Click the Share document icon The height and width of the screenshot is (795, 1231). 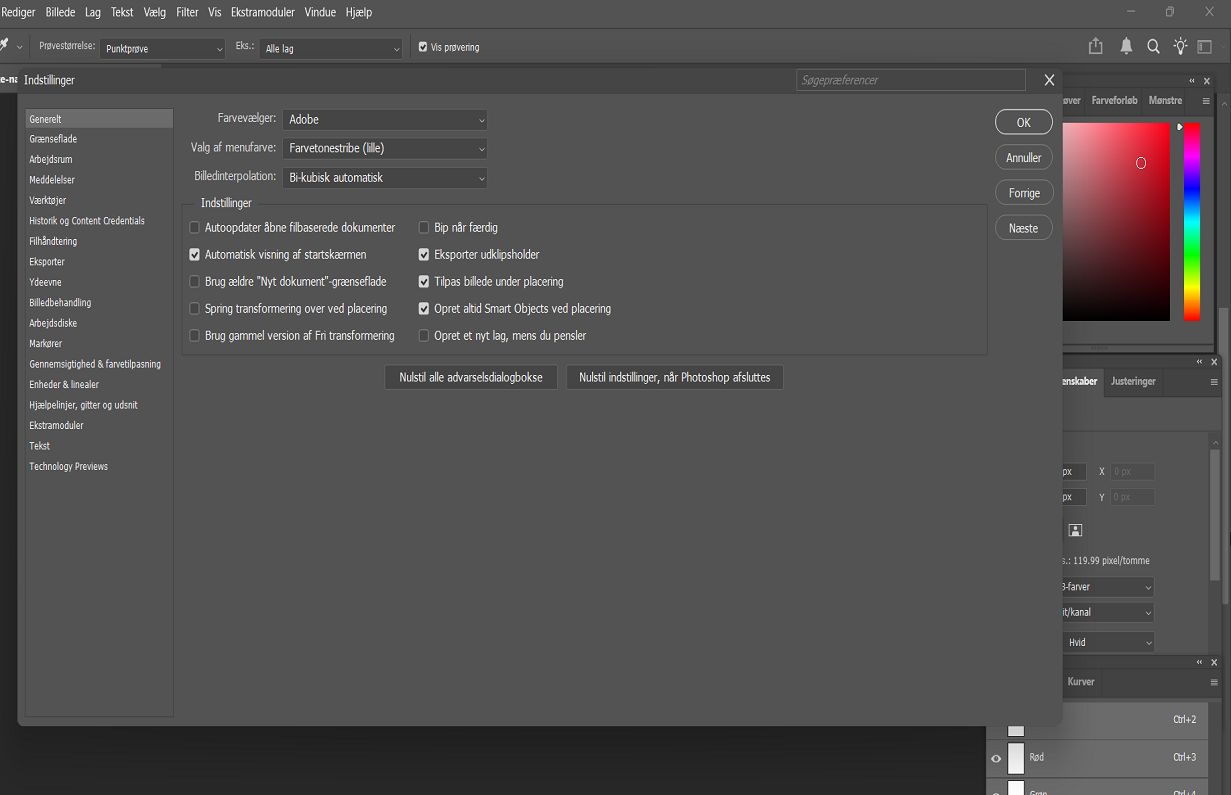coord(1096,46)
